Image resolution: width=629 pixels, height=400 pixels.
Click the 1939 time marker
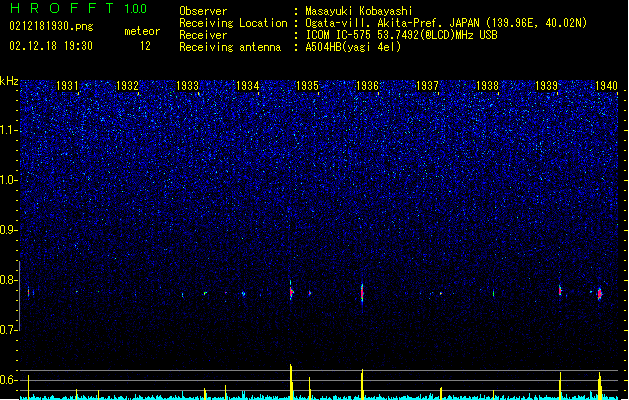point(547,85)
